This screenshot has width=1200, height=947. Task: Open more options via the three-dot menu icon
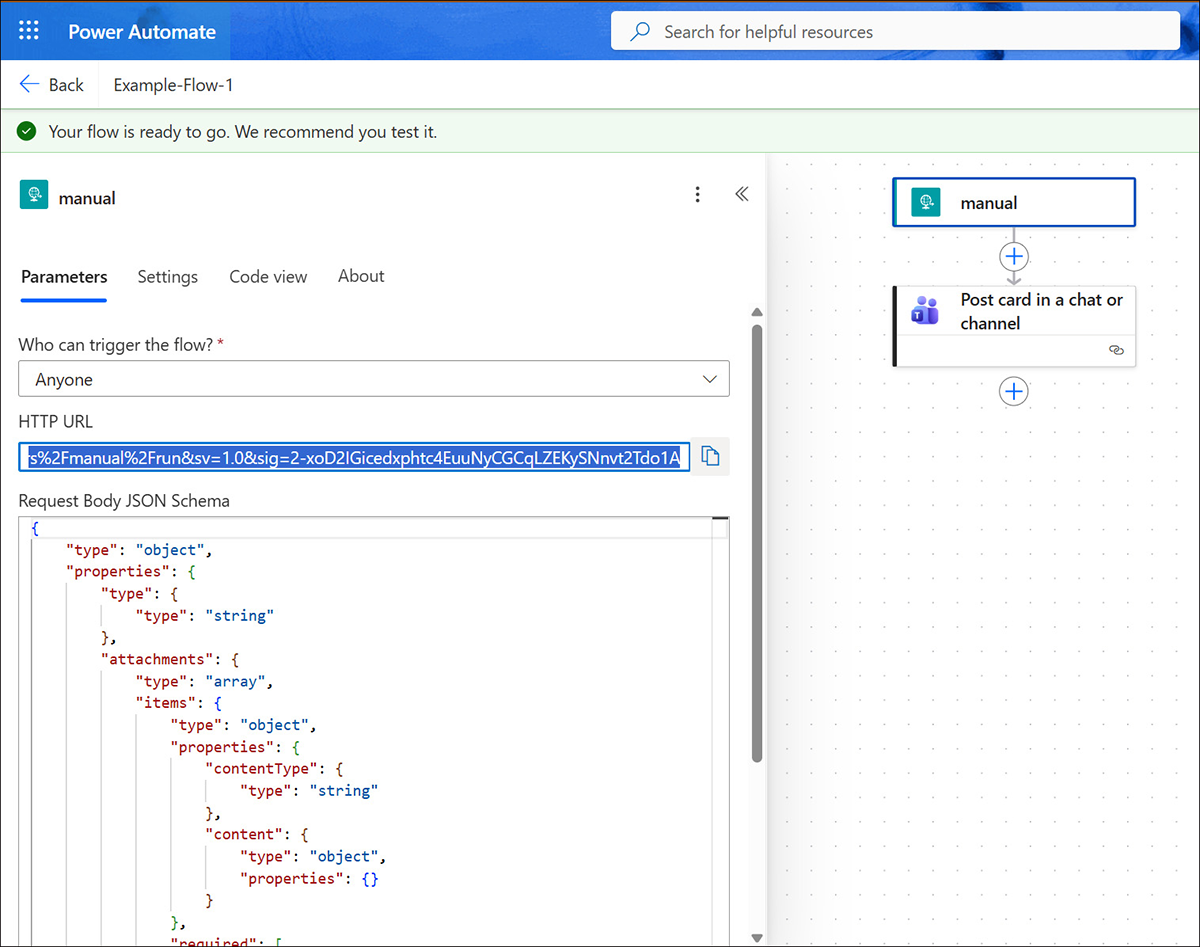pyautogui.click(x=697, y=194)
